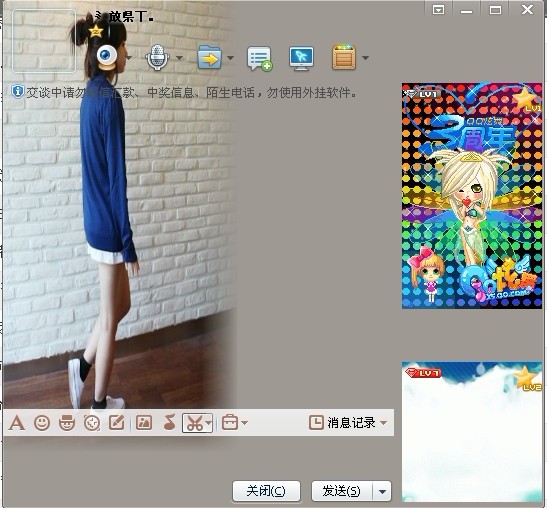
Task: Click the 发送(S) send button
Action: pyautogui.click(x=342, y=491)
